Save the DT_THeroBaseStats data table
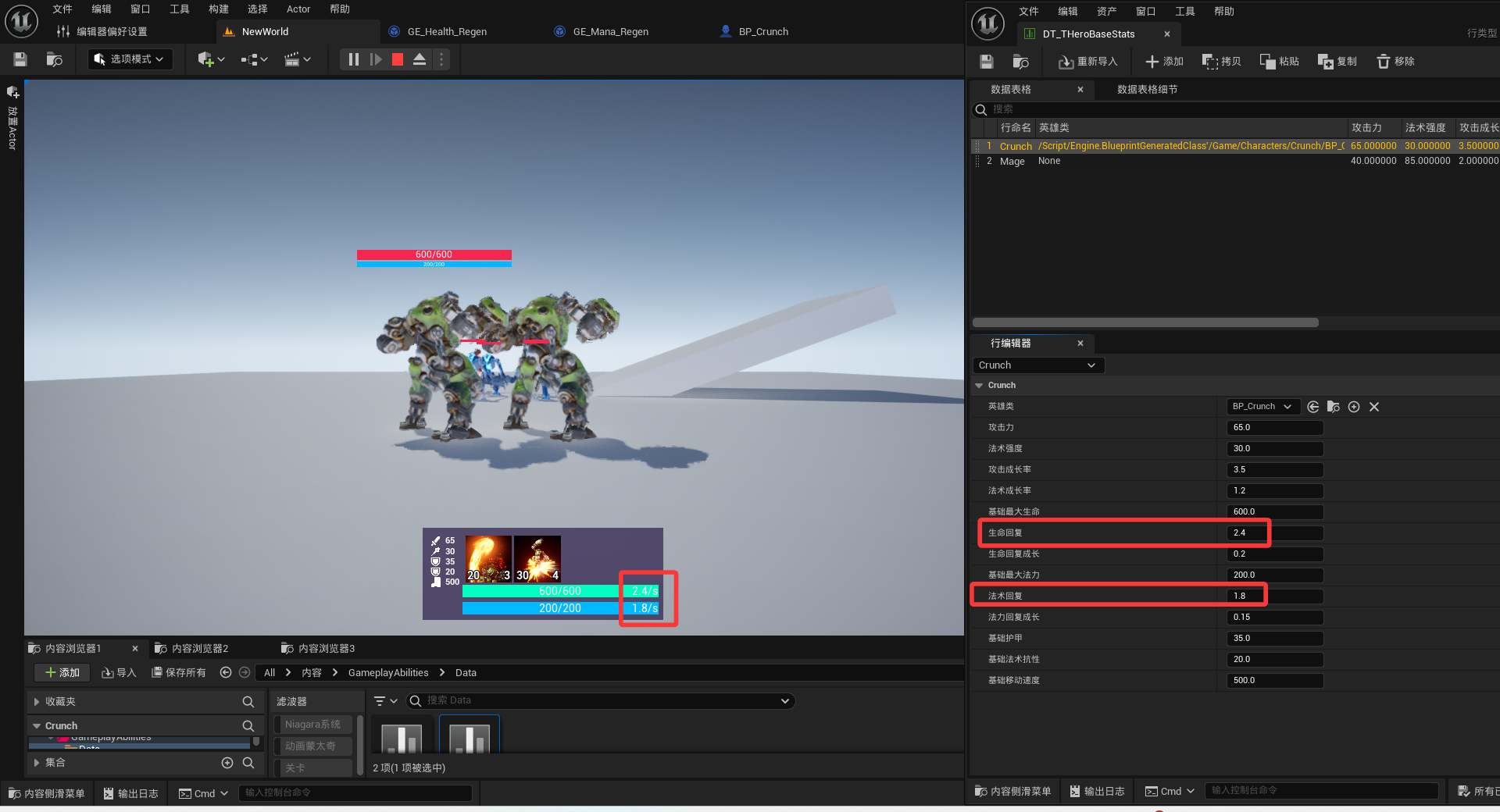This screenshot has height=812, width=1500. click(x=987, y=62)
